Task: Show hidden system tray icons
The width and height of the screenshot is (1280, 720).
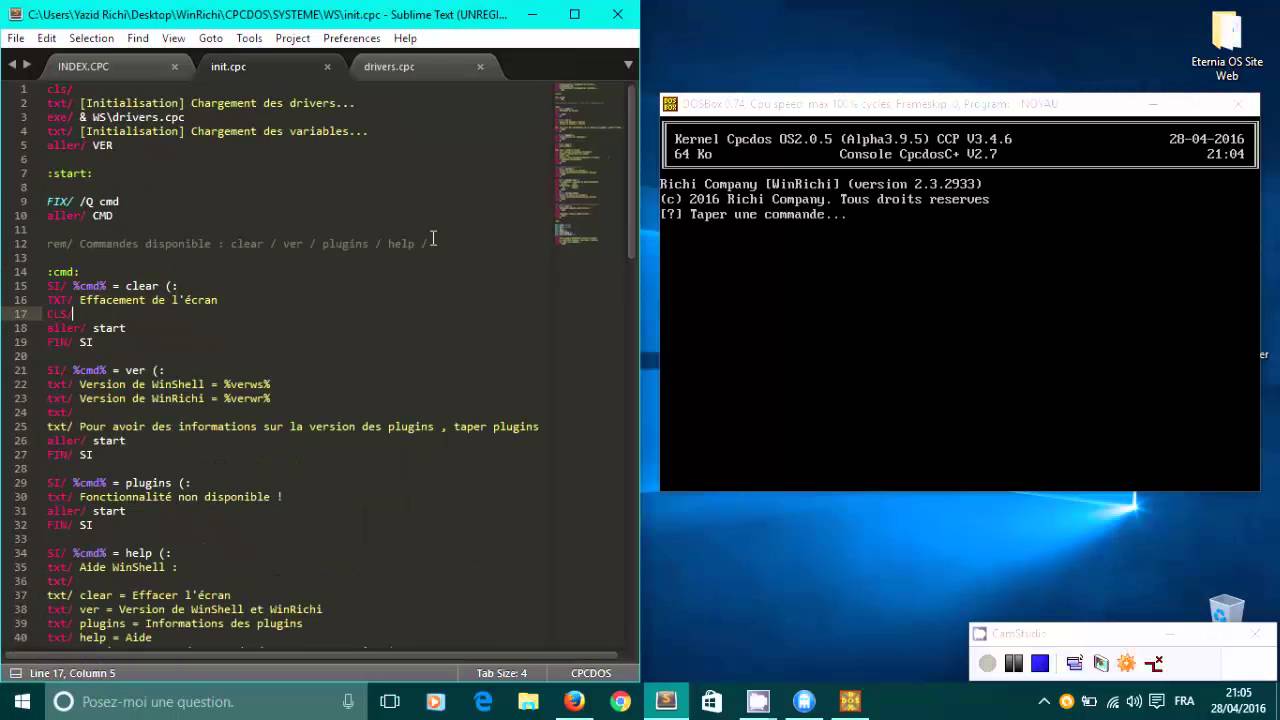Action: click(x=1044, y=701)
